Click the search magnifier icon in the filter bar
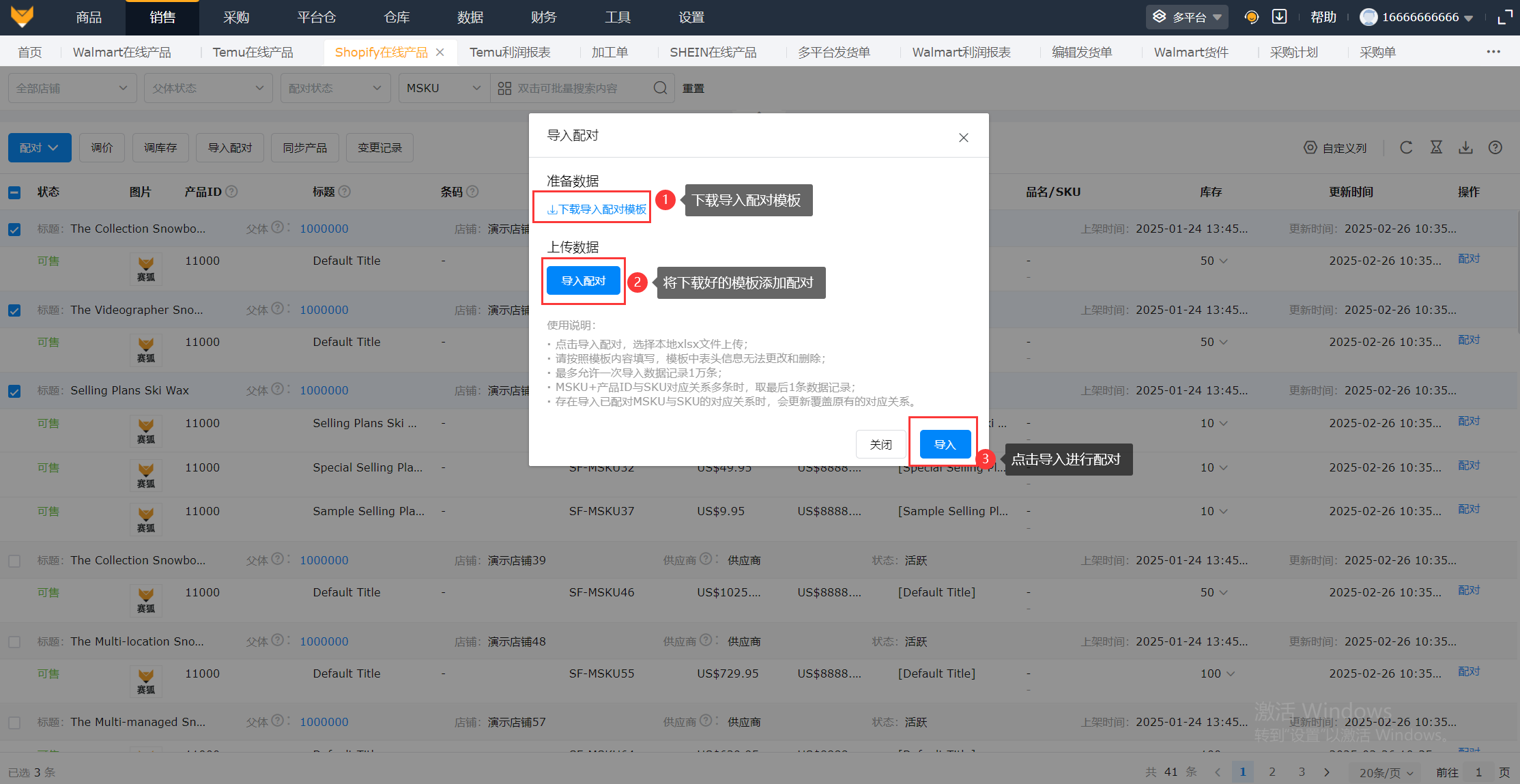Image resolution: width=1520 pixels, height=784 pixels. point(660,88)
